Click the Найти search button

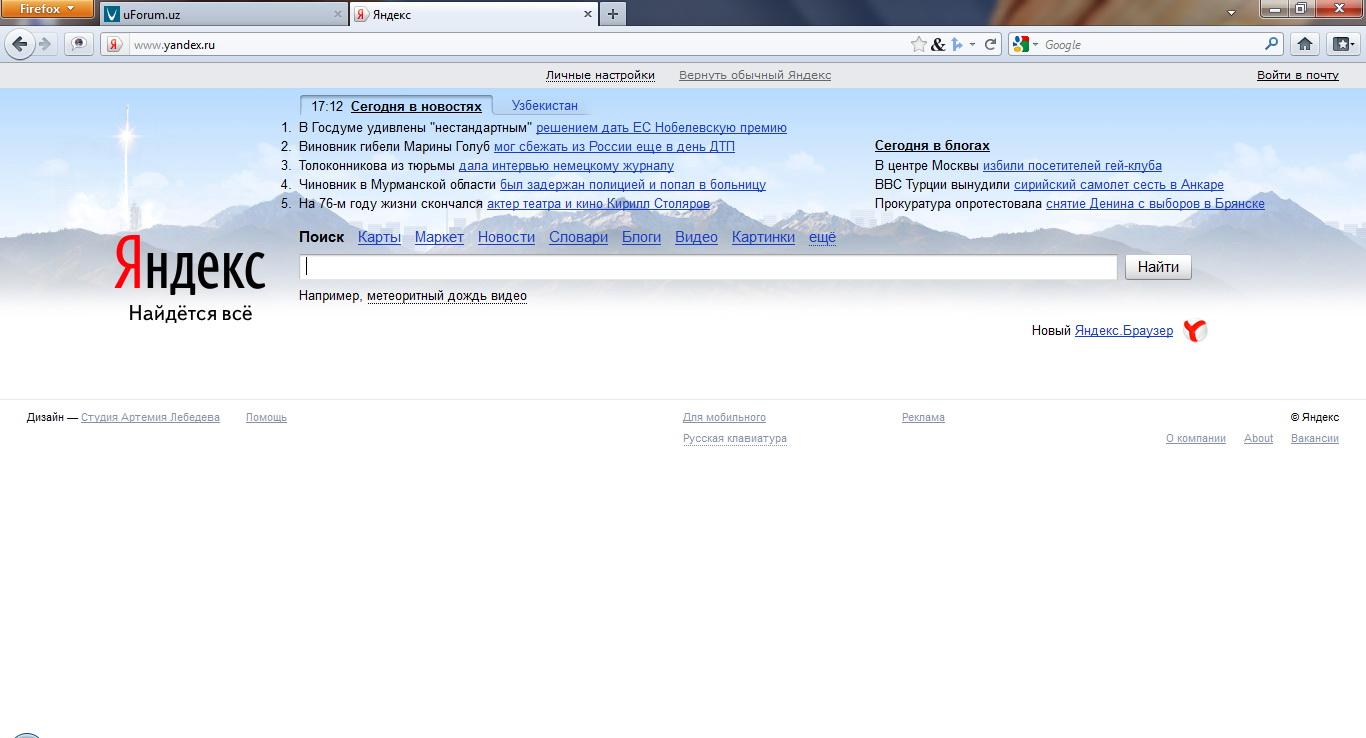tap(1158, 267)
